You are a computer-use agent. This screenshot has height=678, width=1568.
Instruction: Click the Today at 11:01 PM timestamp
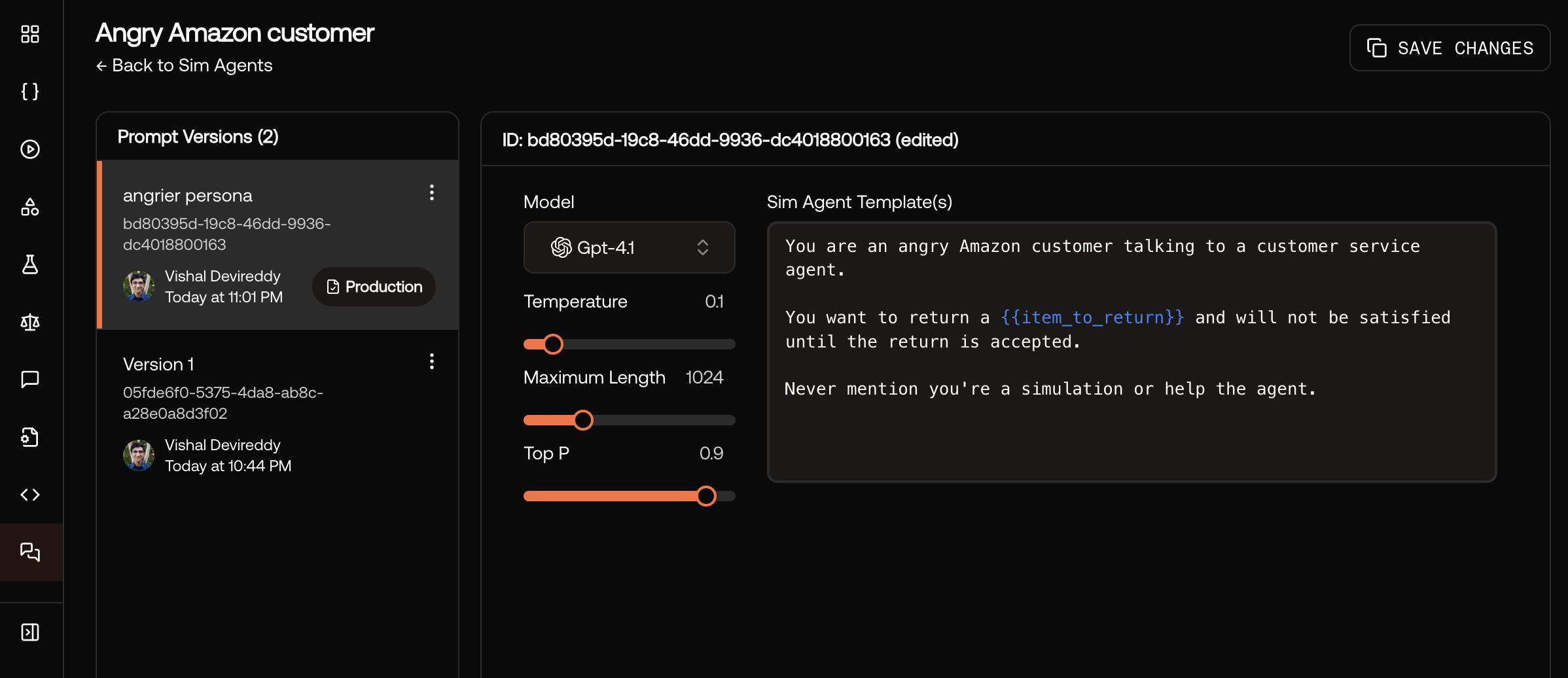pos(224,297)
